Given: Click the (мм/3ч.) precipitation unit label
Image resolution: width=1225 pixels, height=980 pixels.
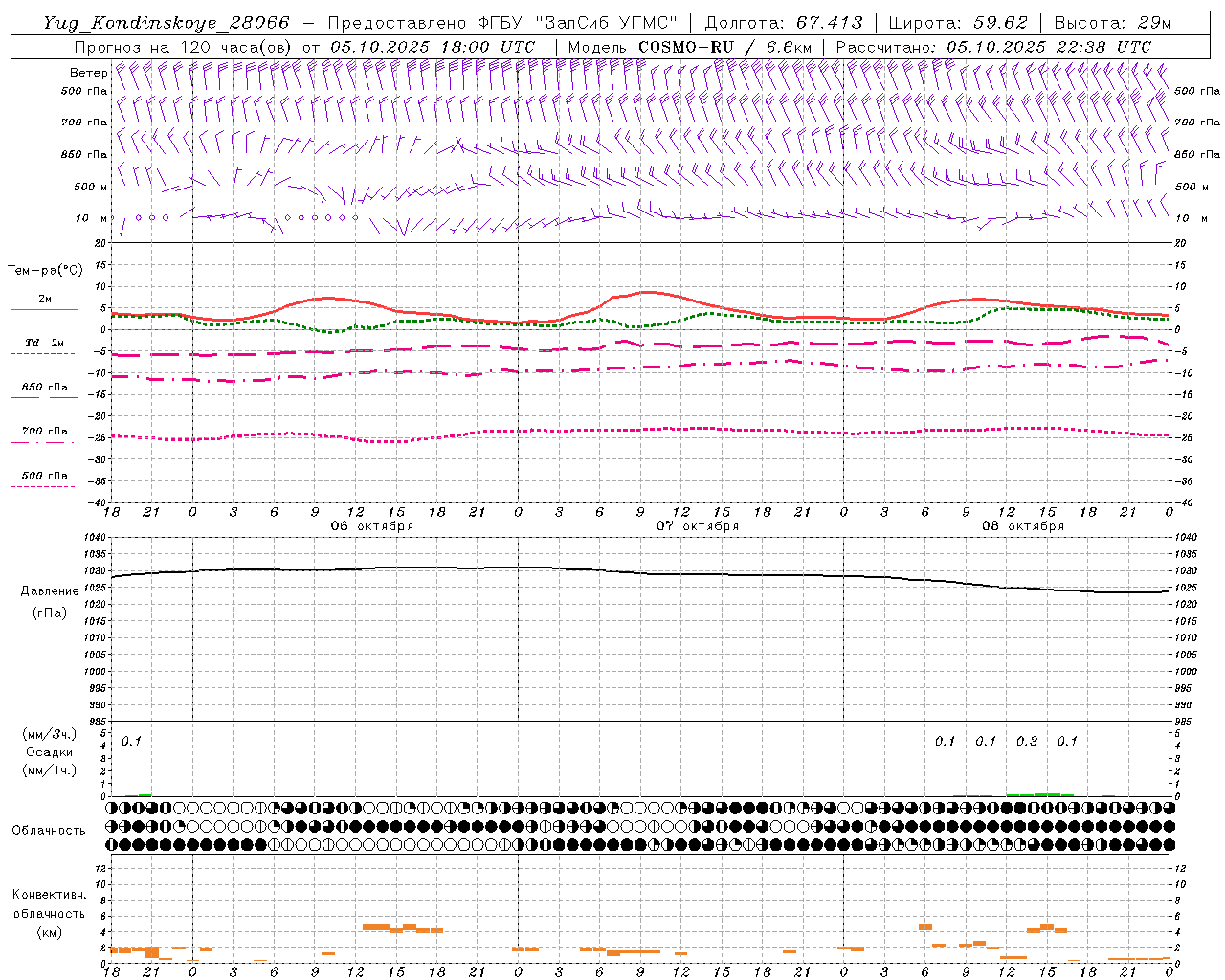Looking at the screenshot, I should 50,735.
